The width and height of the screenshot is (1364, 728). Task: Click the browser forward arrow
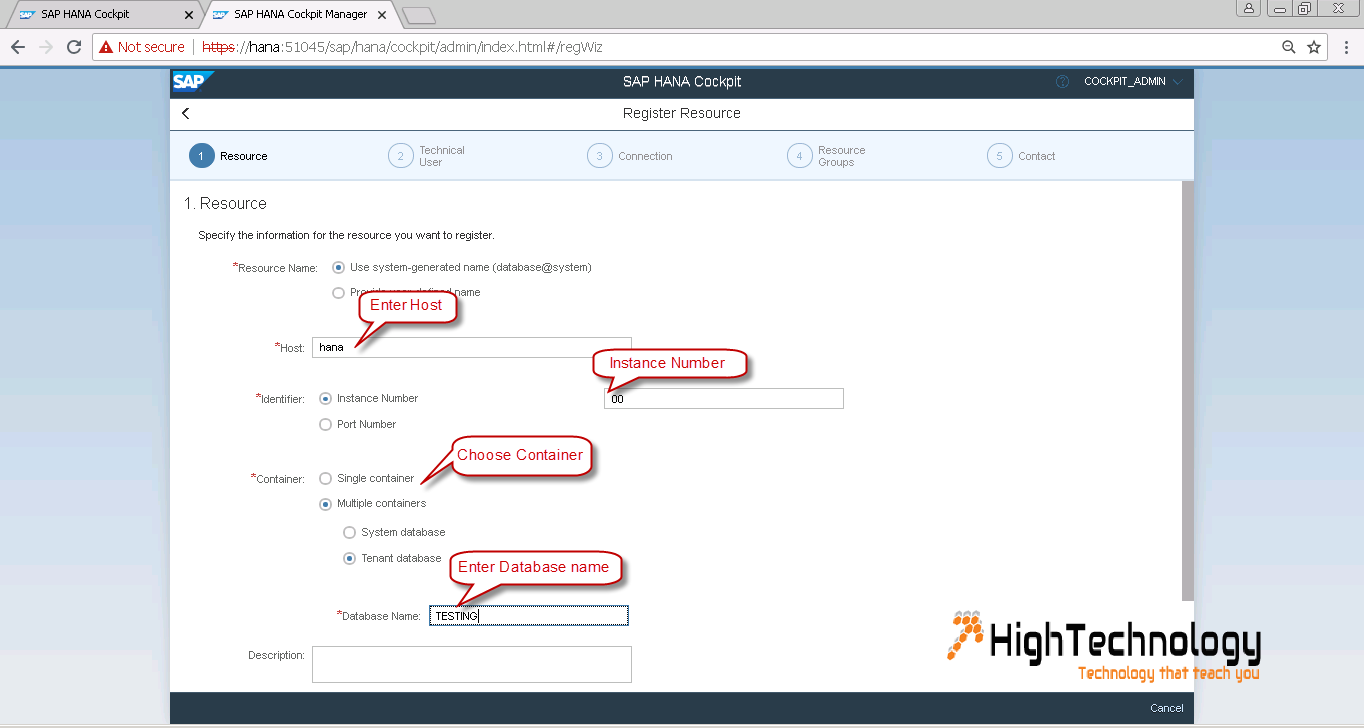click(x=45, y=47)
